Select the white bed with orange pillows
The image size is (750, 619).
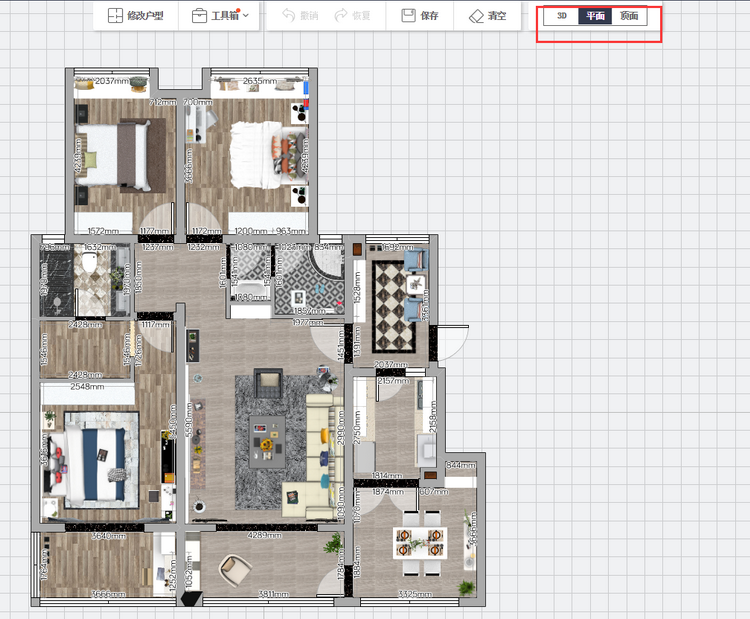pyautogui.click(x=268, y=155)
